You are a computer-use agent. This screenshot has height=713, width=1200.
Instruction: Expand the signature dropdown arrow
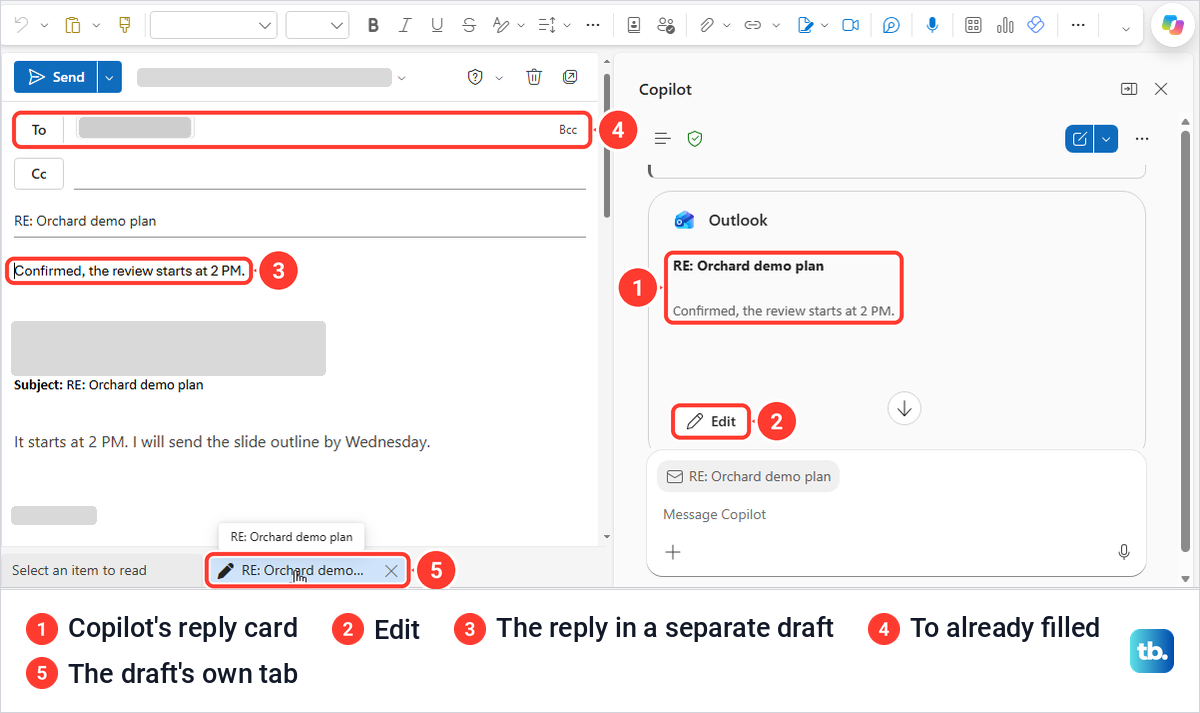[x=825, y=25]
